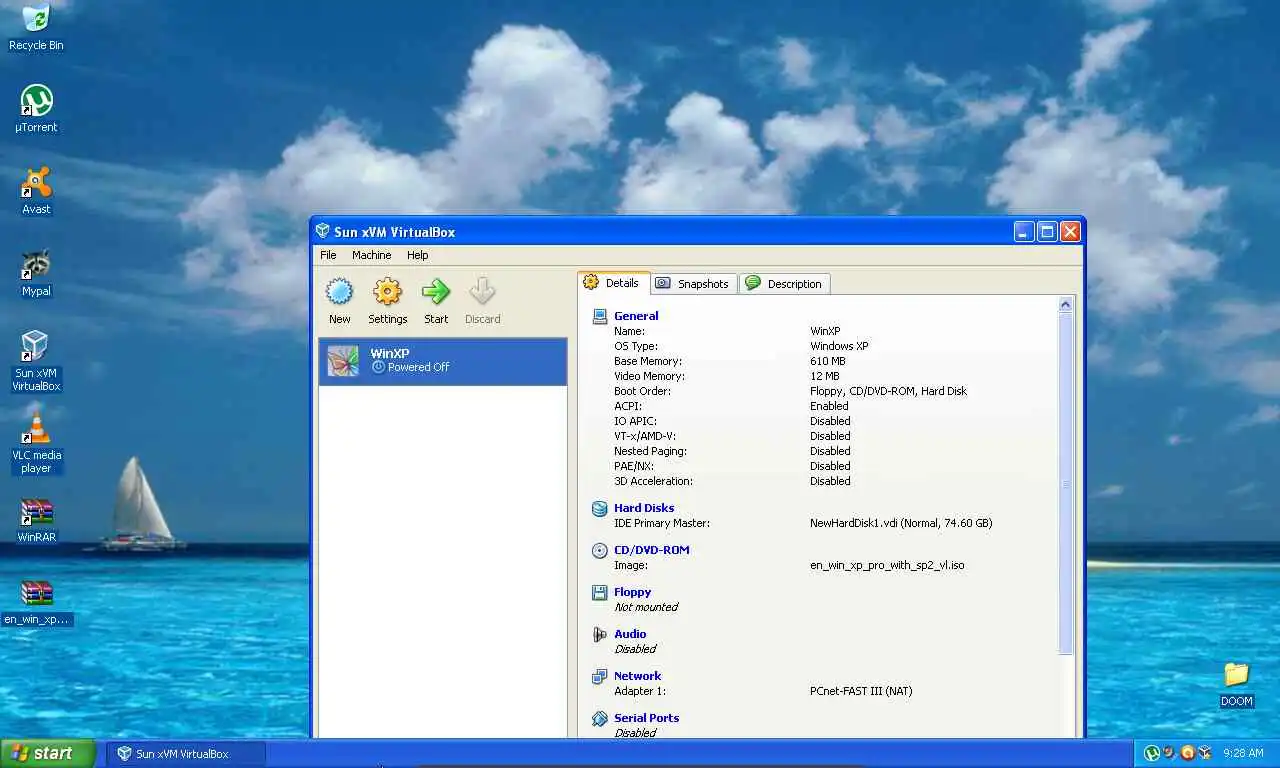Select the Sun xVM VirtualBox desktop icon
The height and width of the screenshot is (768, 1280).
coord(36,361)
